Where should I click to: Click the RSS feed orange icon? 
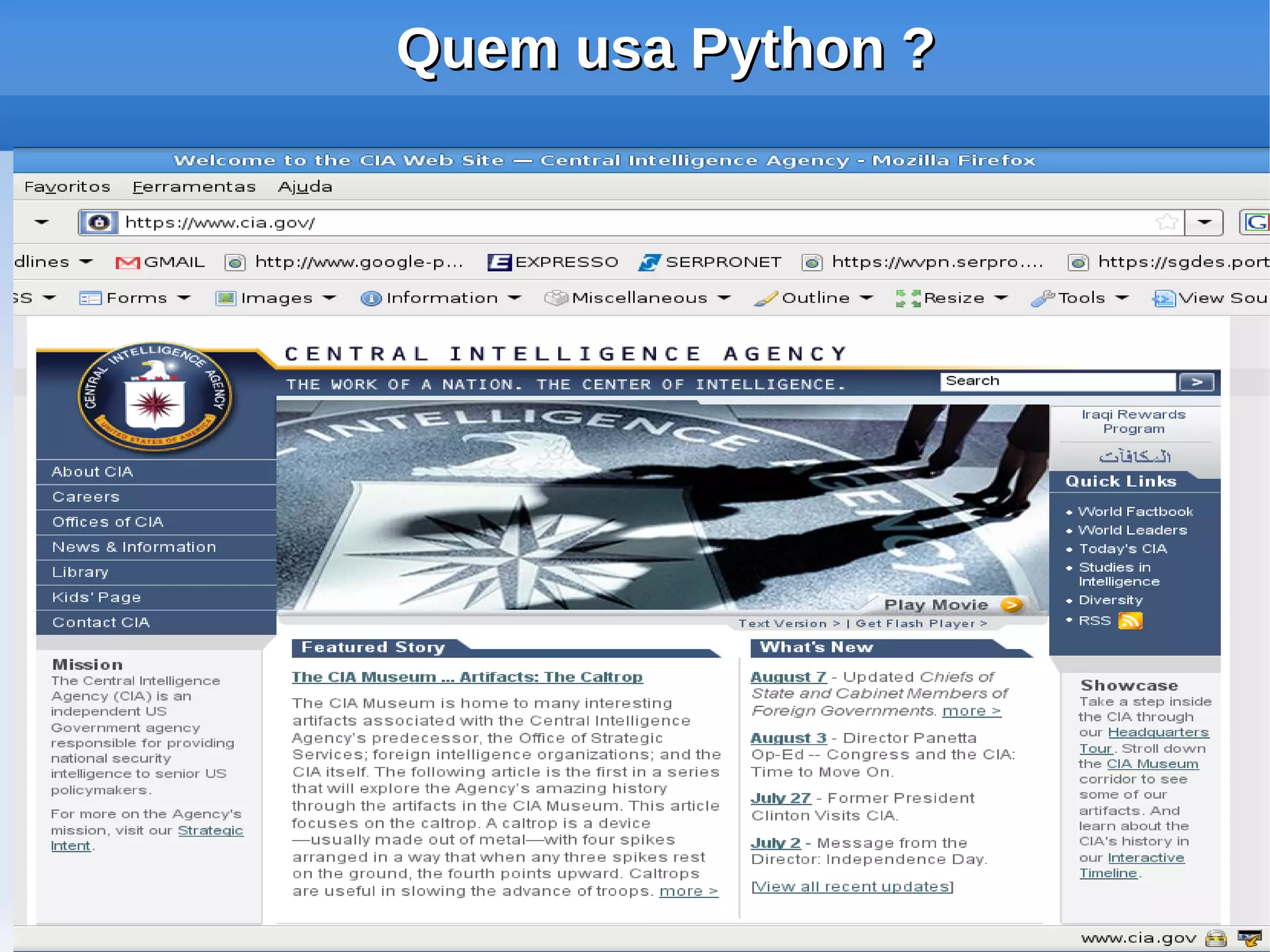1130,621
